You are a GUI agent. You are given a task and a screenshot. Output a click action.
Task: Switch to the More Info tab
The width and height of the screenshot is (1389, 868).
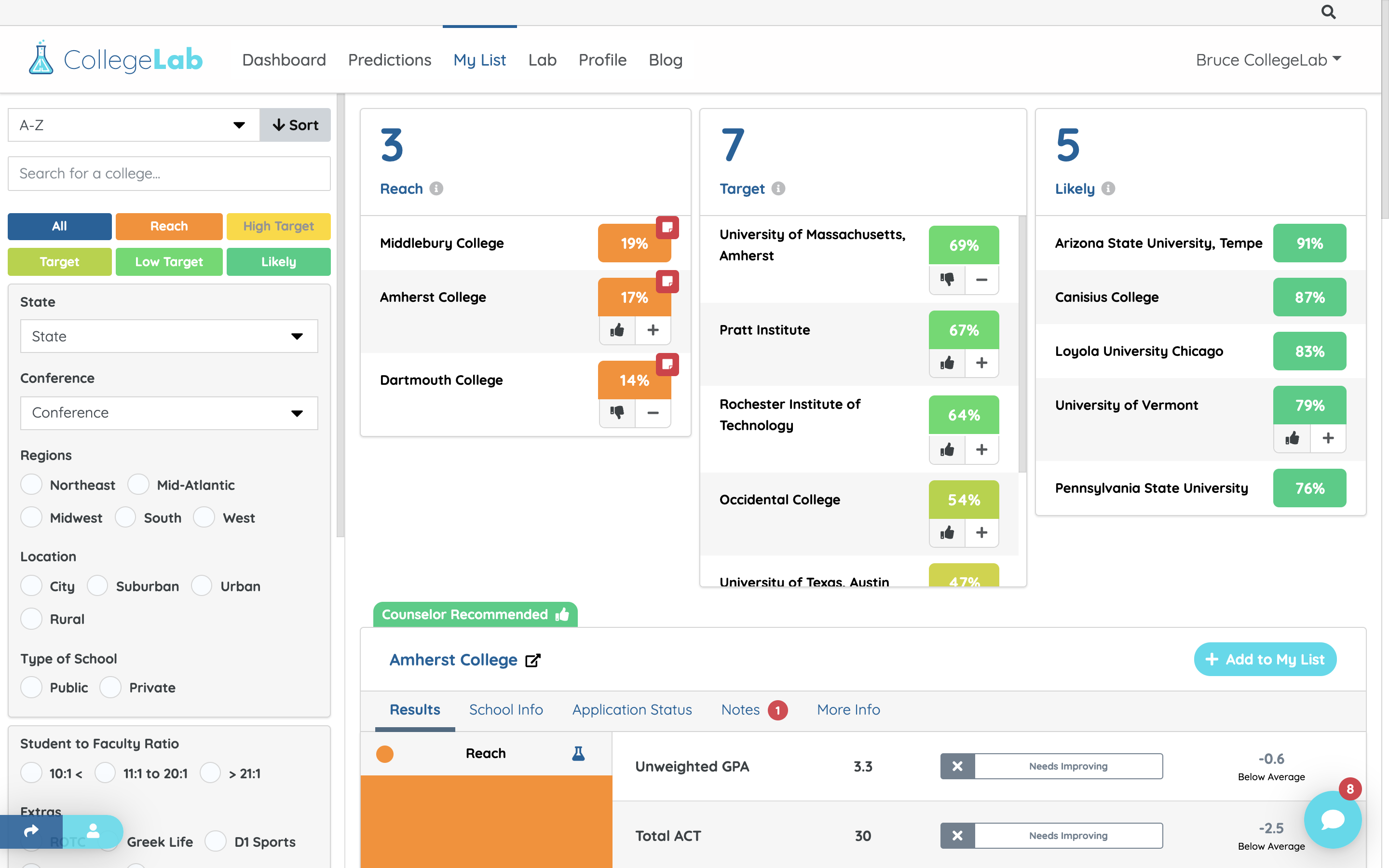pyautogui.click(x=848, y=710)
